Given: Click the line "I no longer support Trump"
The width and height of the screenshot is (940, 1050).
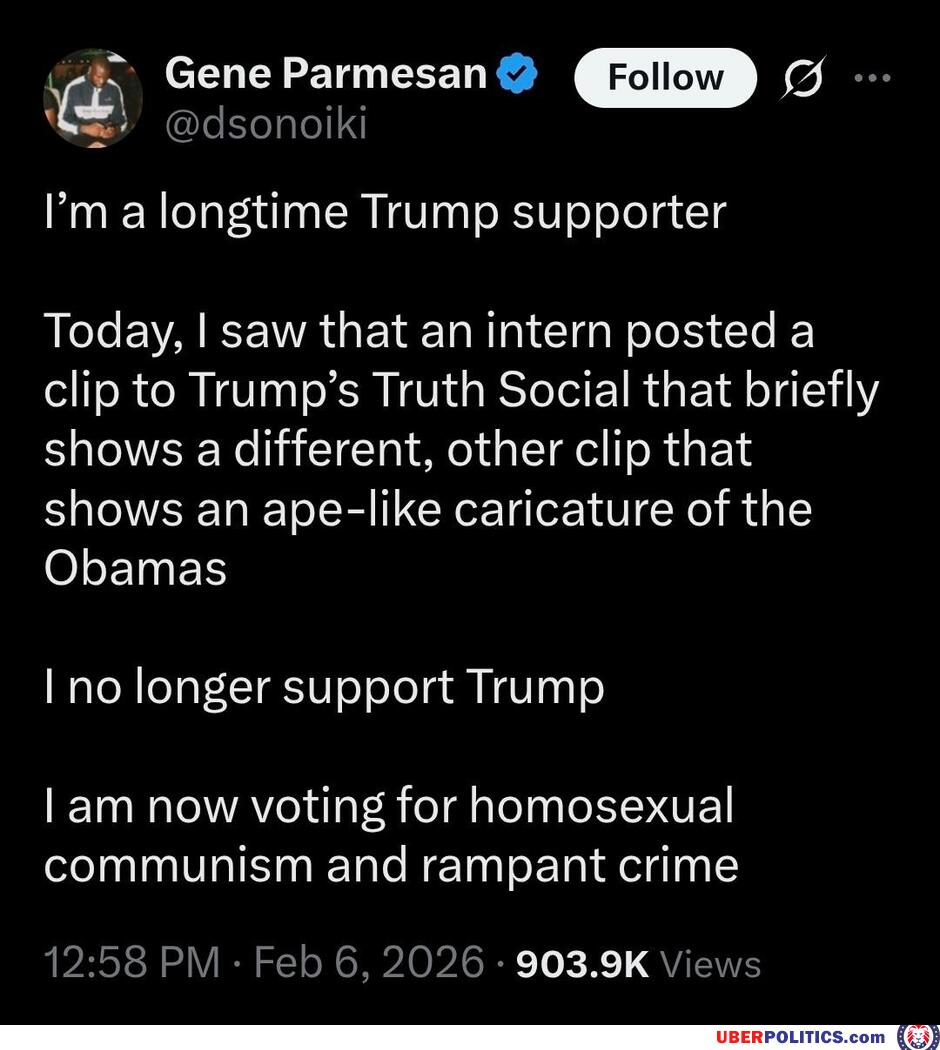Looking at the screenshot, I should (324, 687).
